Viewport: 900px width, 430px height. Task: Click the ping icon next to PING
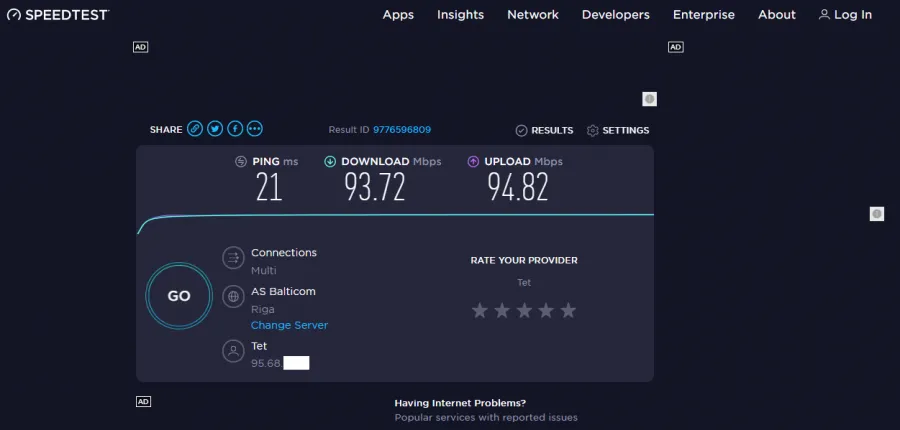click(x=241, y=162)
